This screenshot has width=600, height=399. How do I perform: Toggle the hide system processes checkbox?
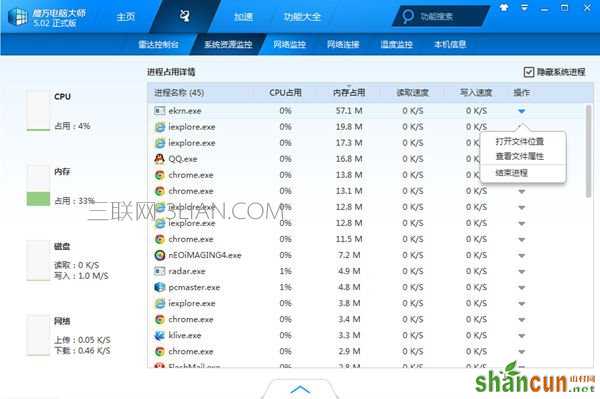[529, 72]
